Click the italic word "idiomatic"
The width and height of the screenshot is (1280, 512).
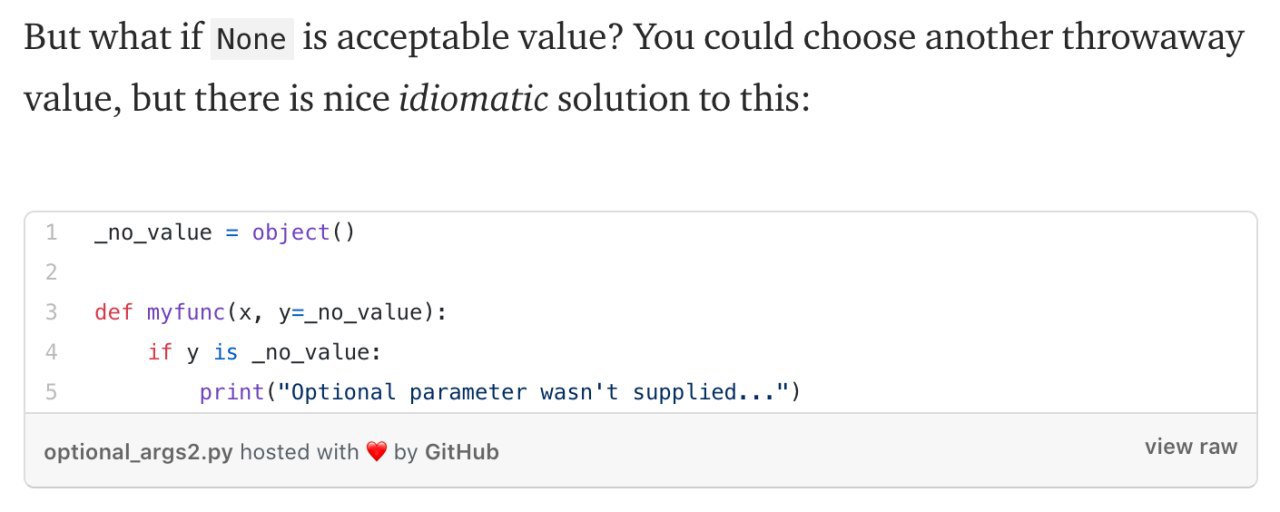tap(473, 99)
